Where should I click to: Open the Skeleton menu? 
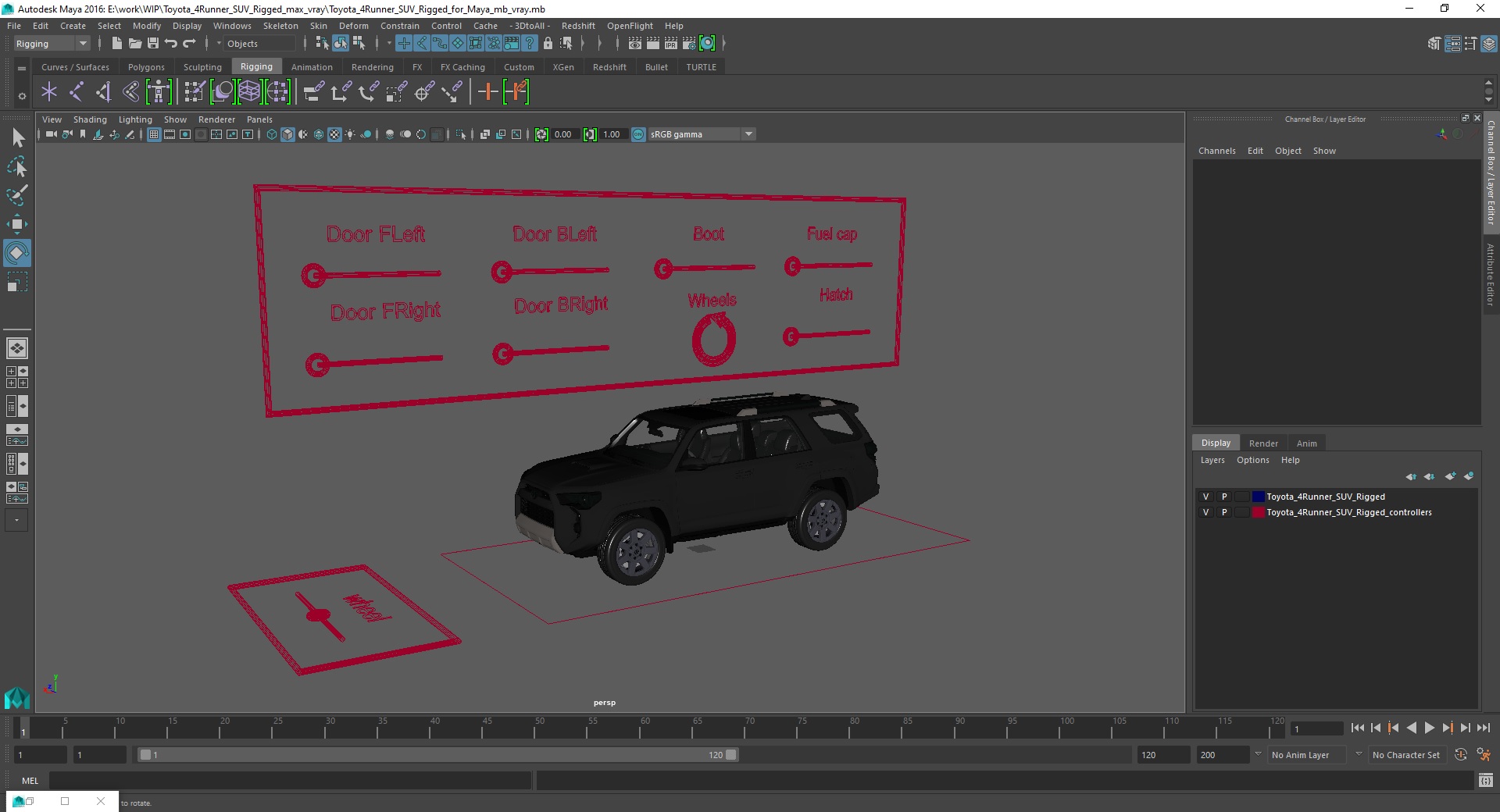pos(280,26)
